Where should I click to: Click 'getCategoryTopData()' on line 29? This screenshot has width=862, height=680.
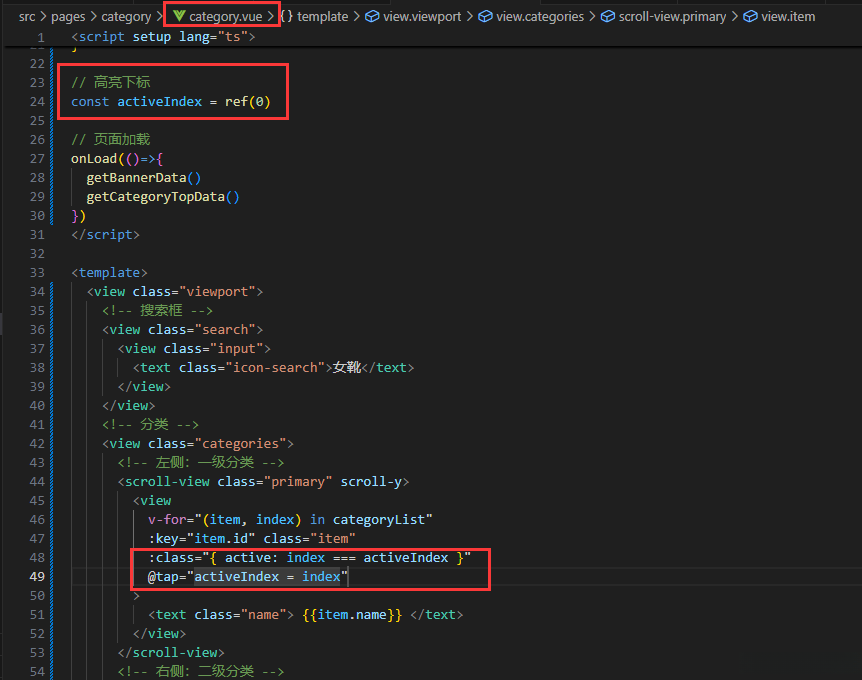pos(163,197)
